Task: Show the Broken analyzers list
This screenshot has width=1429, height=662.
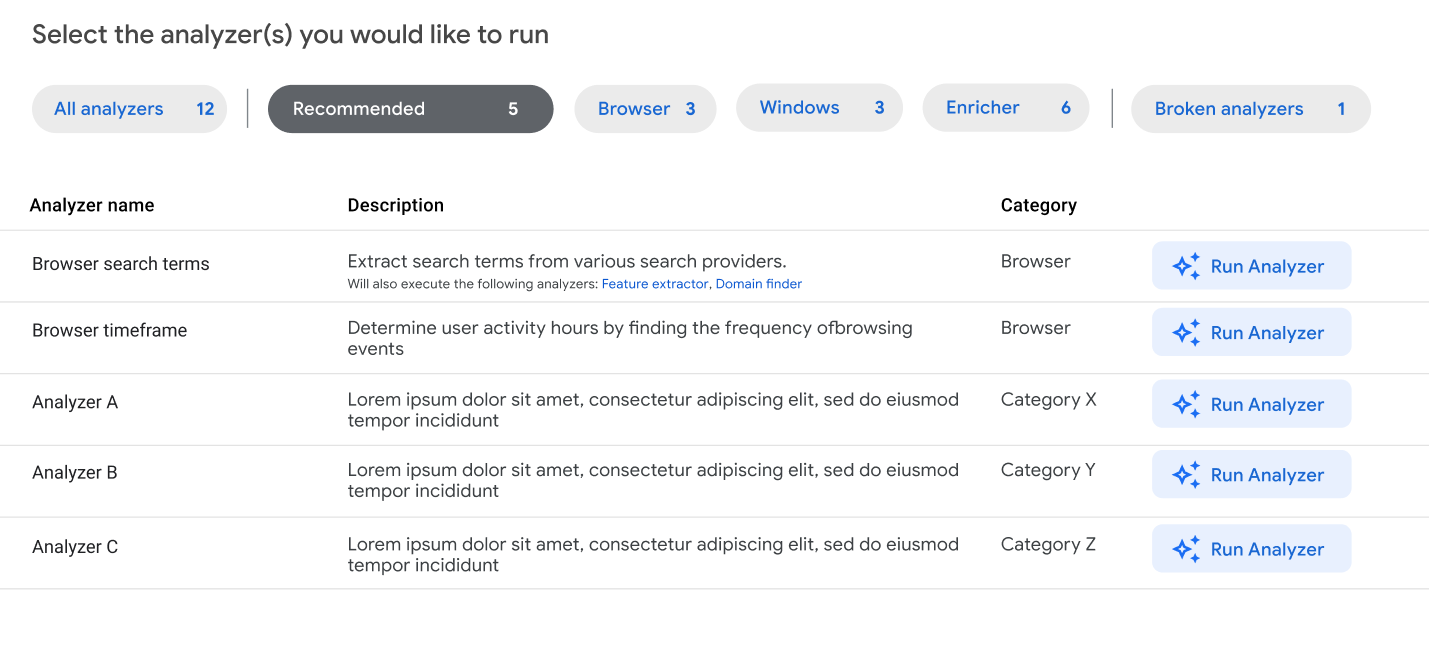Action: click(x=1250, y=108)
